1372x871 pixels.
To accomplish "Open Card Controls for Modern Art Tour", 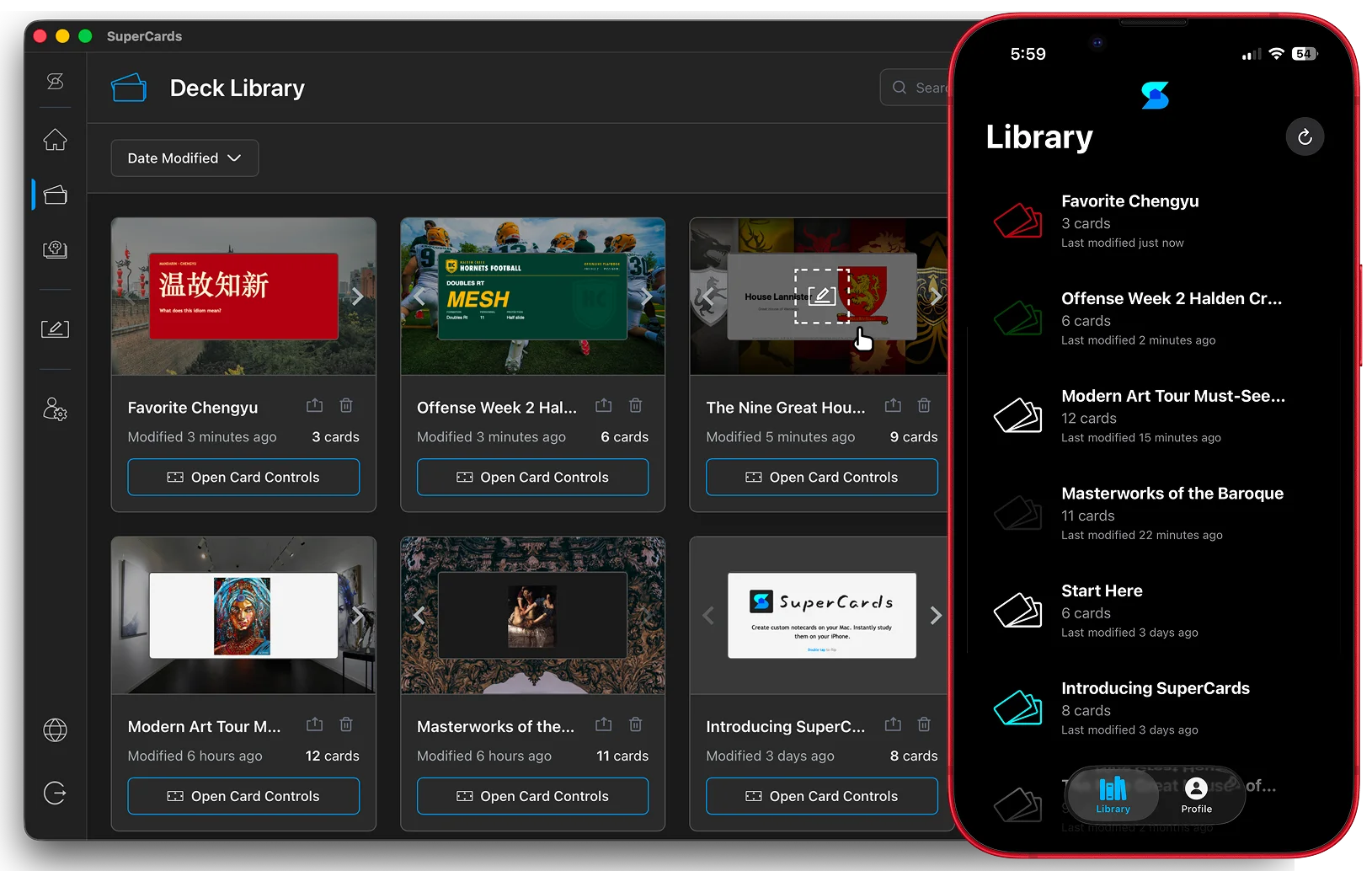I will tap(243, 796).
